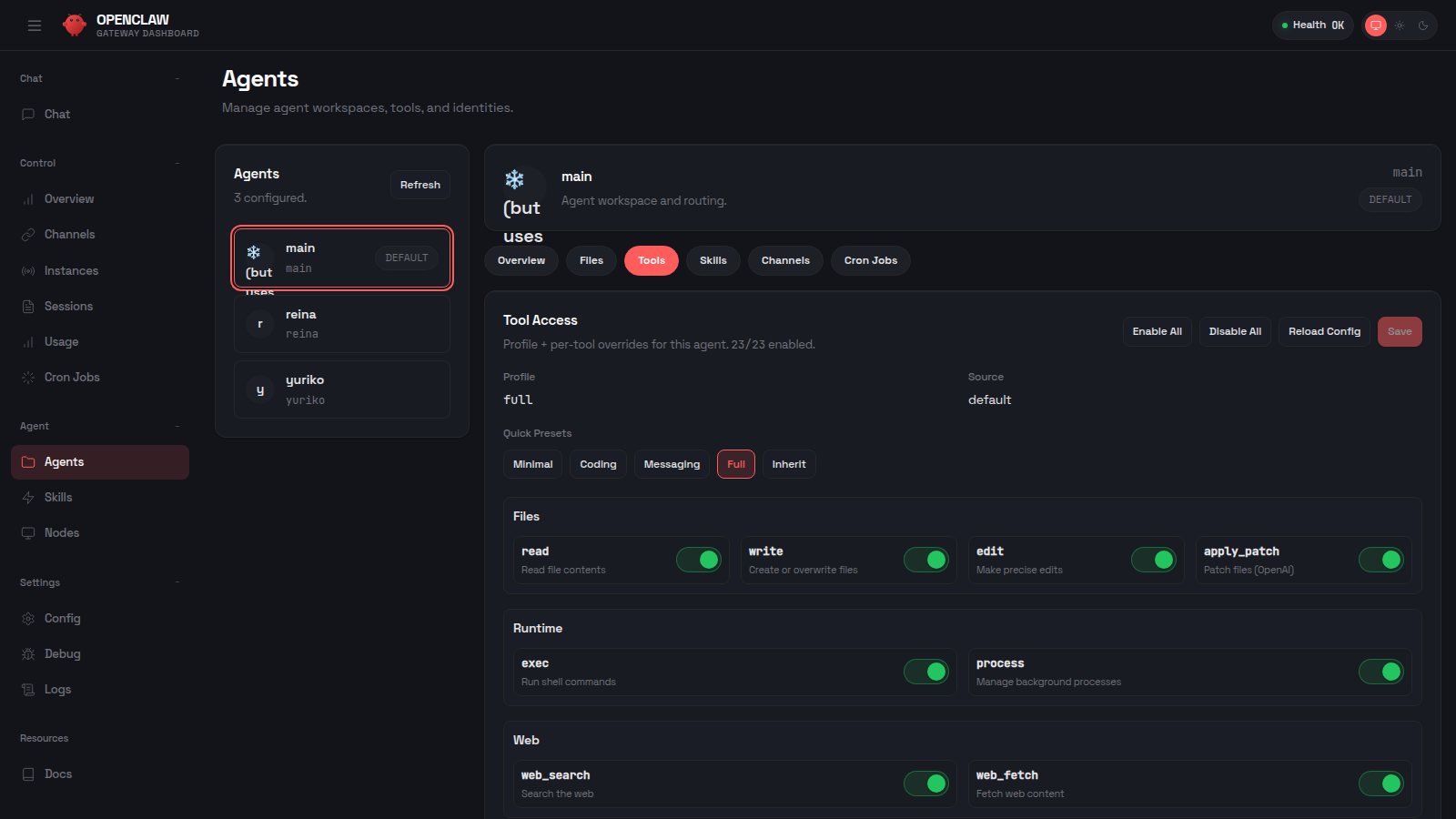Image resolution: width=1456 pixels, height=819 pixels.
Task: Select the Skills item under Agent
Action: pyautogui.click(x=59, y=497)
